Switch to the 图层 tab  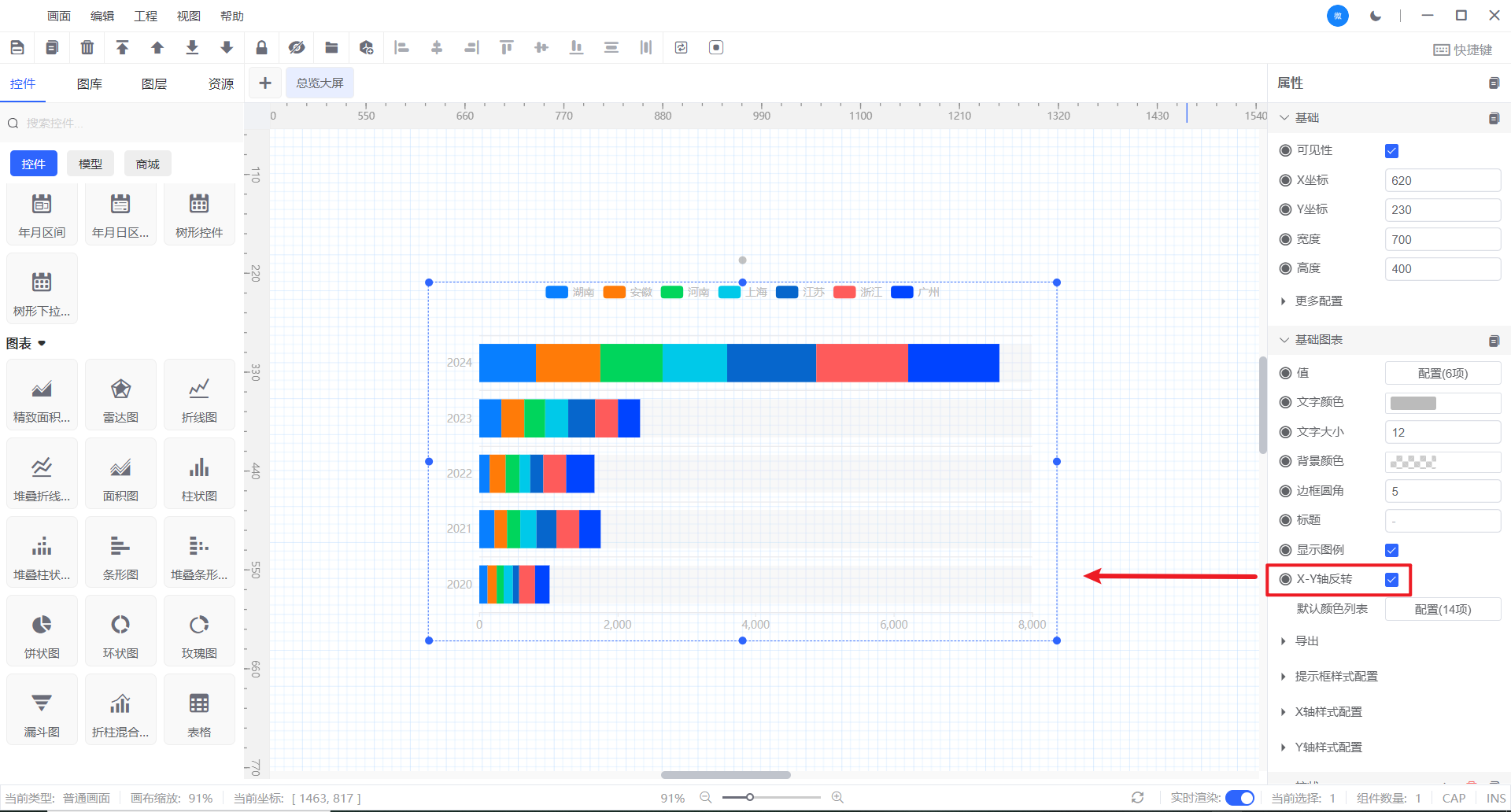tap(154, 84)
